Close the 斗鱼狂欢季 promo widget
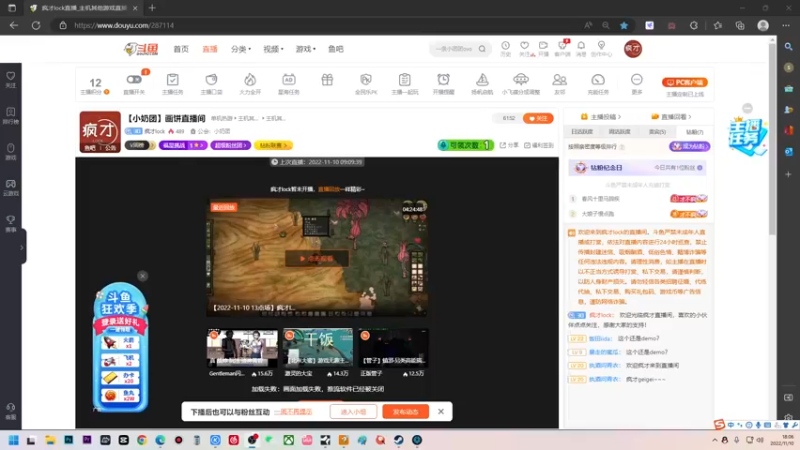Viewport: 800px width, 450px height. 142,276
